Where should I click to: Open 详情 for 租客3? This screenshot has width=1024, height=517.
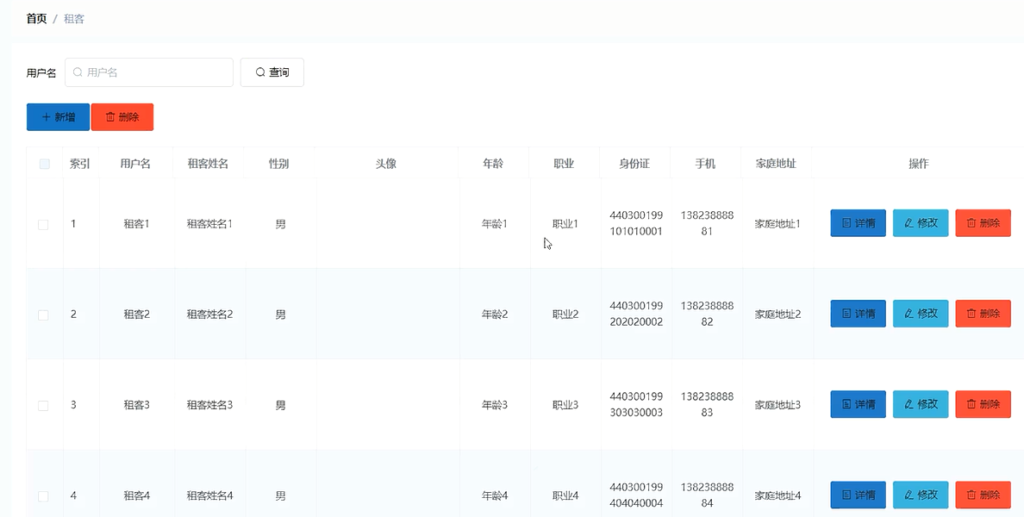pyautogui.click(x=858, y=405)
